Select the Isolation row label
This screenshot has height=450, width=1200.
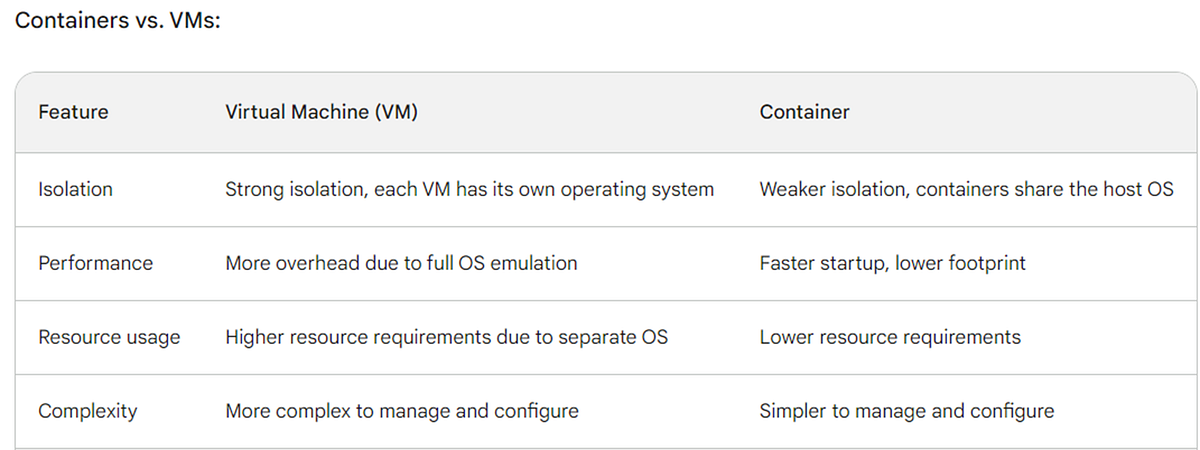pos(75,189)
